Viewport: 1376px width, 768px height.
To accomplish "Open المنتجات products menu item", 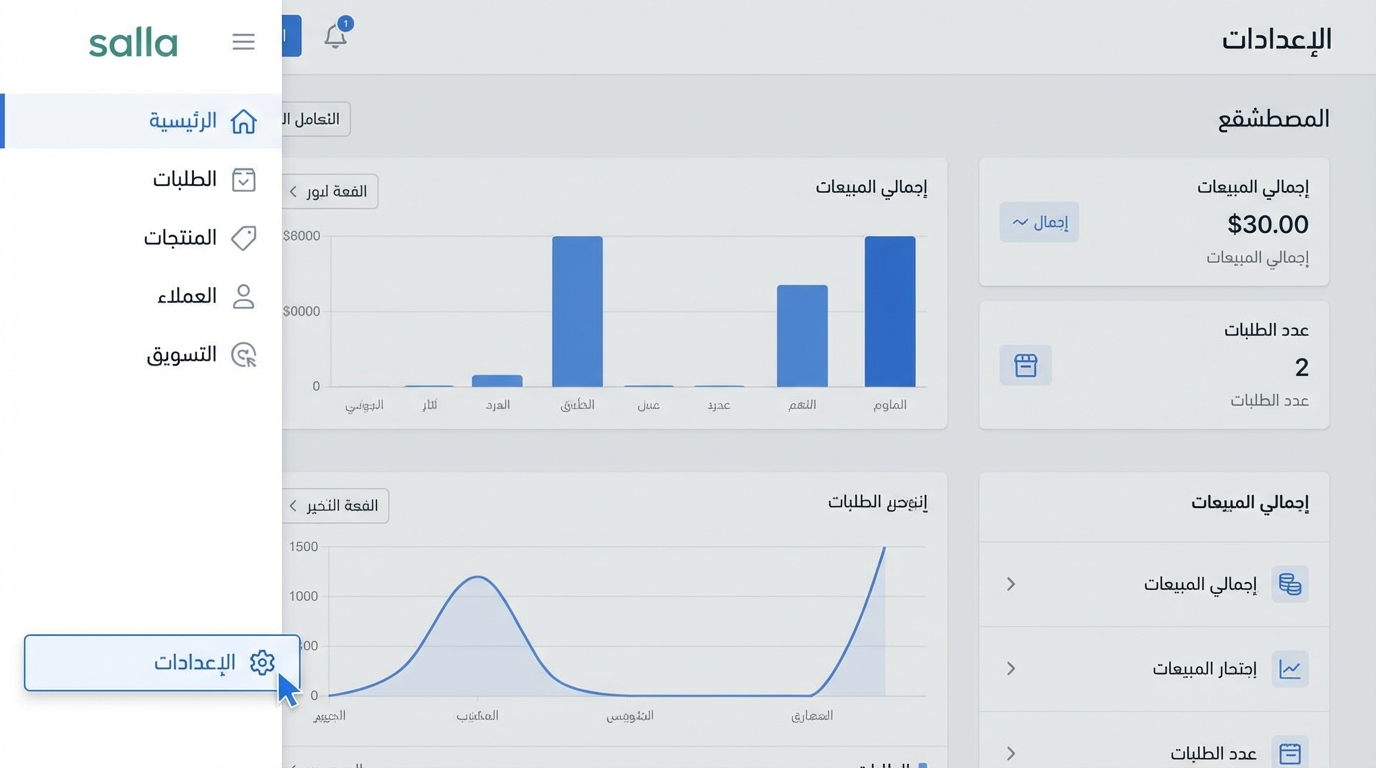I will tap(198, 238).
